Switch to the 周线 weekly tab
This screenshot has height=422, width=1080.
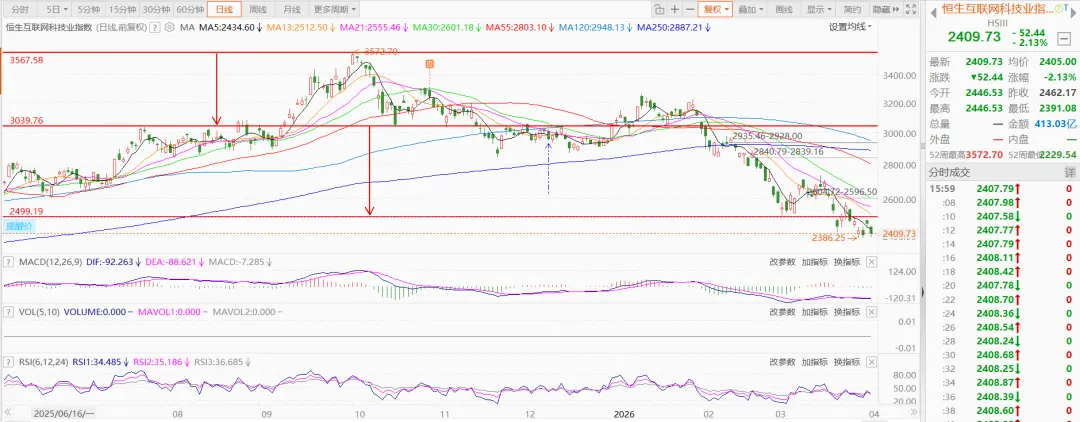(x=258, y=10)
